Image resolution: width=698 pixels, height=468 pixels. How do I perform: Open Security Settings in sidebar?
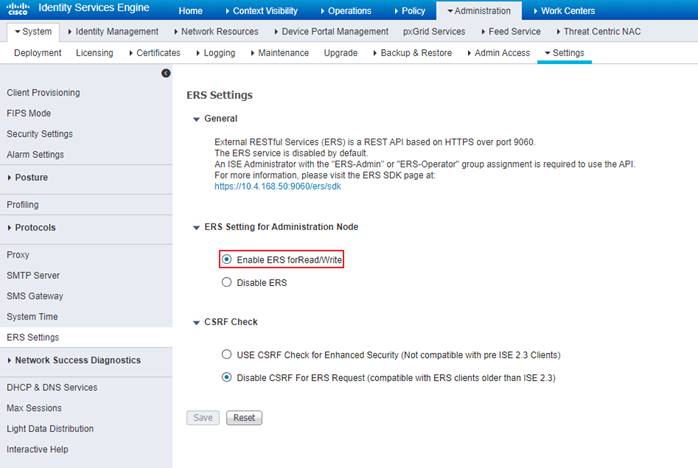40,134
